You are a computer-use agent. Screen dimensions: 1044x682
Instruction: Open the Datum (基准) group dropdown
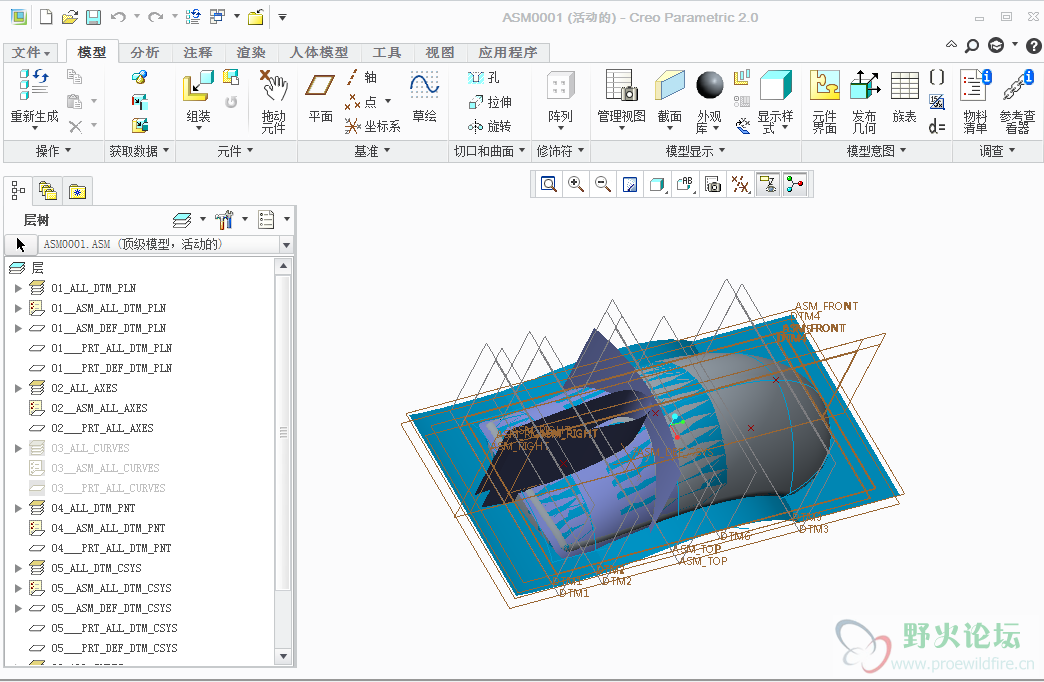372,151
